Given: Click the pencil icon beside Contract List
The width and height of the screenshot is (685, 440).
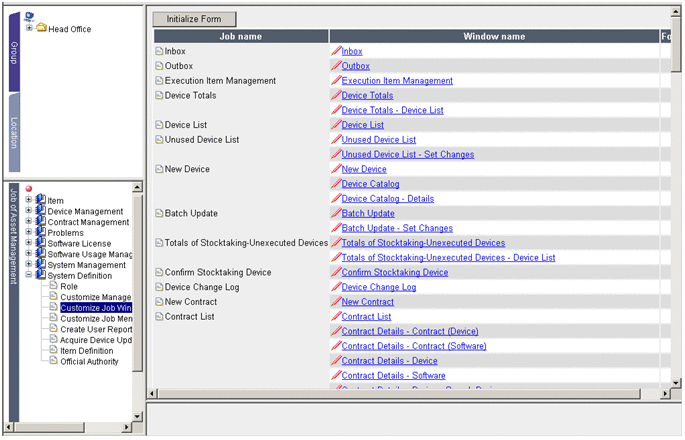Looking at the screenshot, I should point(336,316).
